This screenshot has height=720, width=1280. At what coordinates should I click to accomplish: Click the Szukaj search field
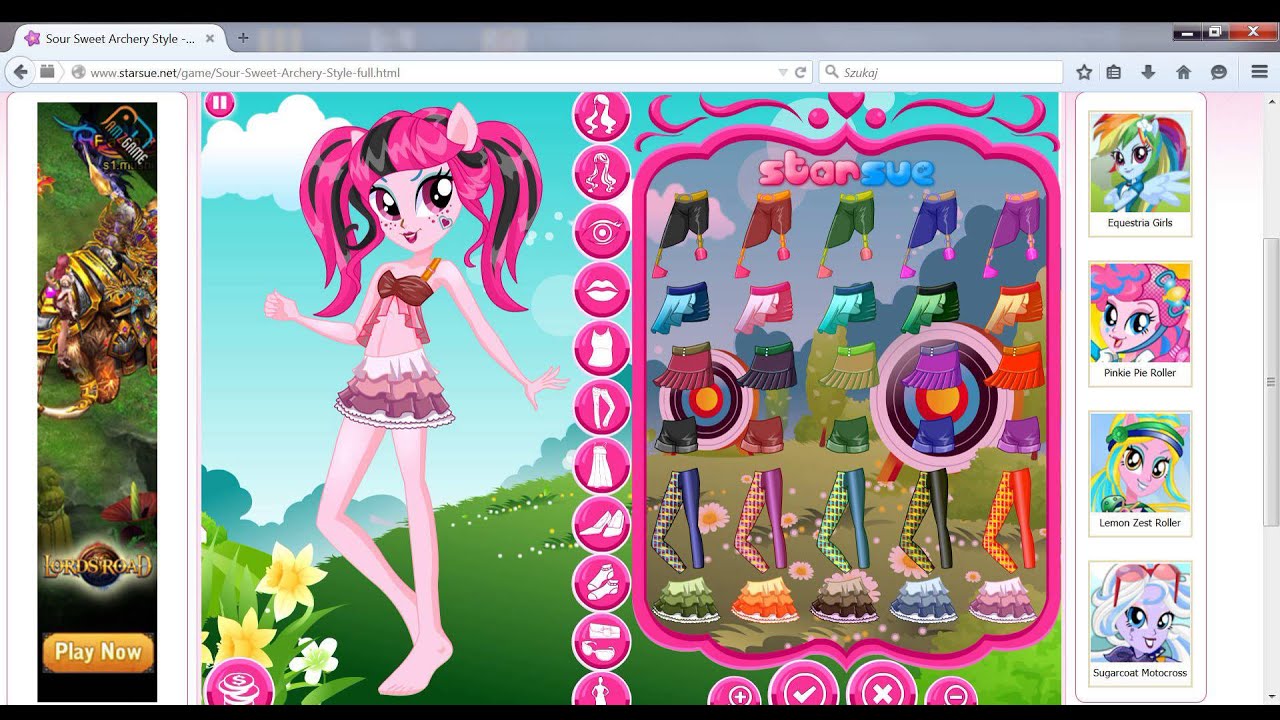coord(941,72)
